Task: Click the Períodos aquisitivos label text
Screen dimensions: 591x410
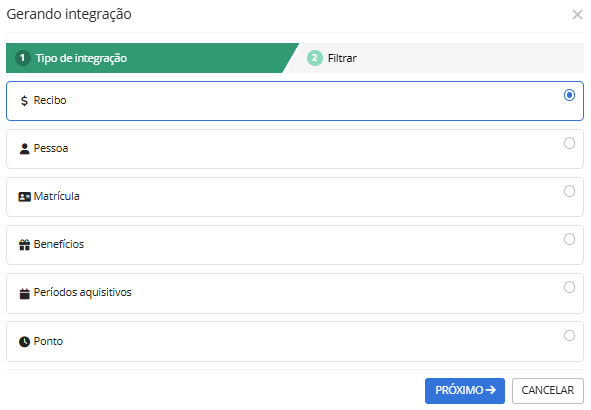Action: coord(83,292)
